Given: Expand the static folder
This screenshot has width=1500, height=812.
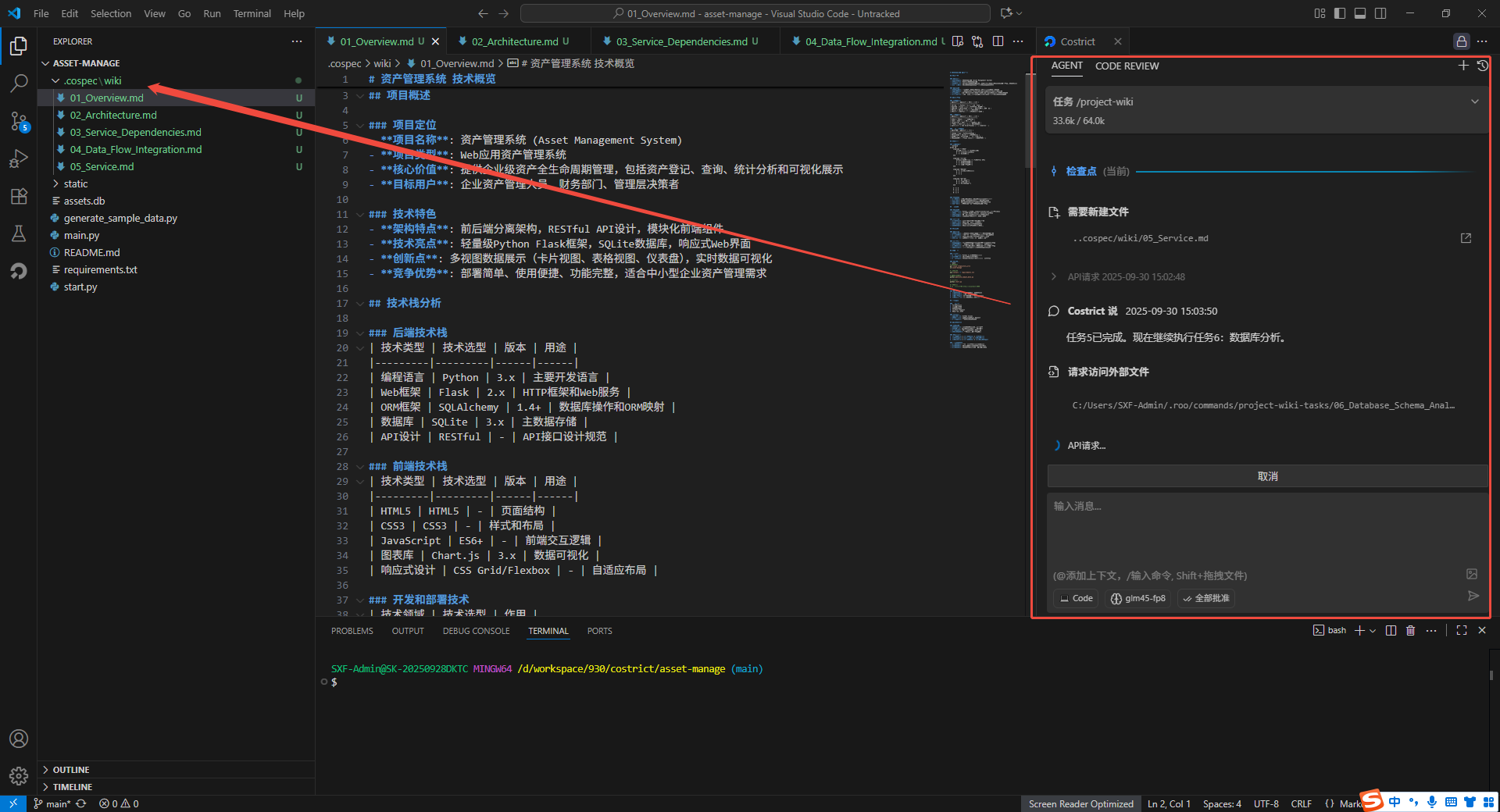Looking at the screenshot, I should (76, 183).
